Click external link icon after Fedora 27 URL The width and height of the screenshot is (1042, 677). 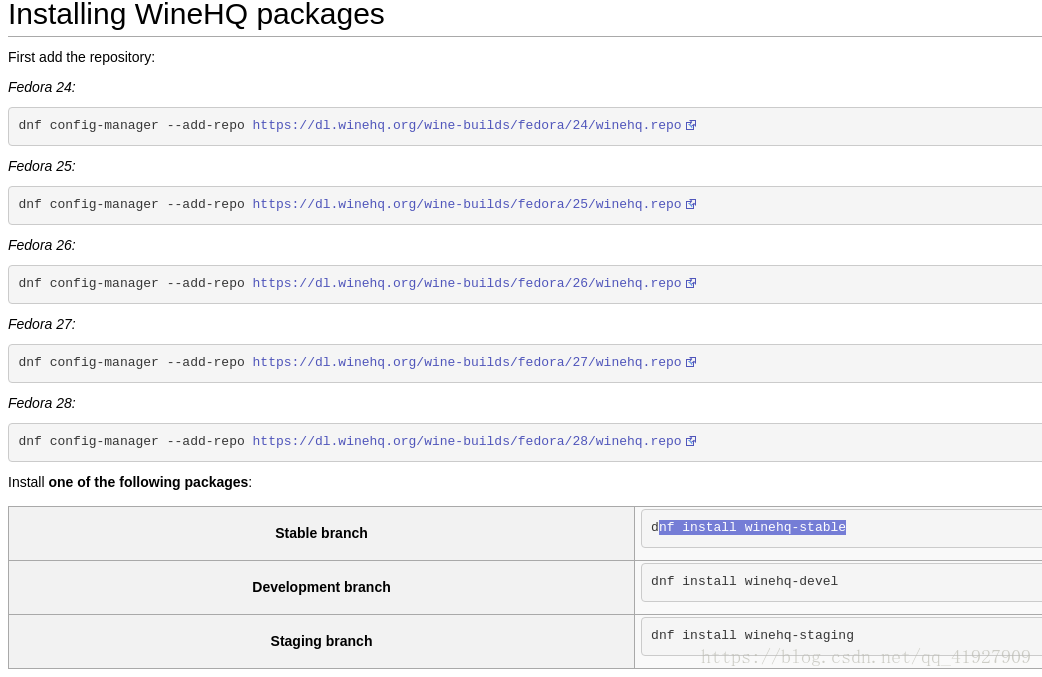691,362
